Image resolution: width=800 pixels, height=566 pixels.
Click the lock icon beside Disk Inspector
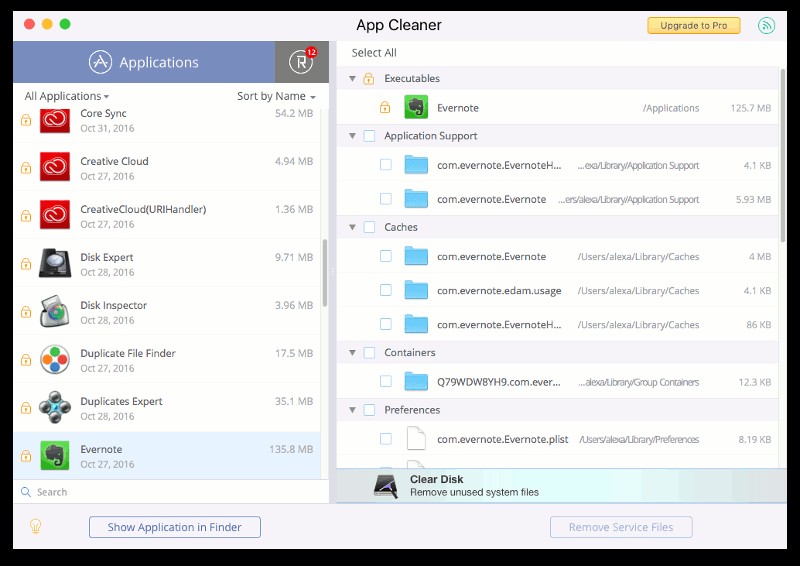26,312
